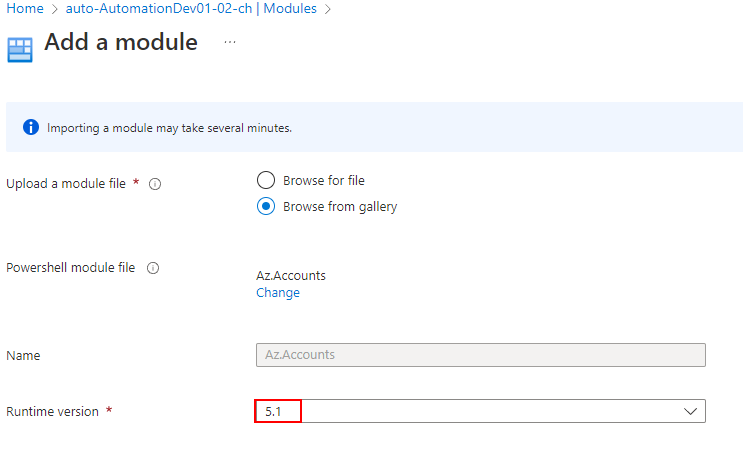Click the info icon in the import banner

click(30, 128)
